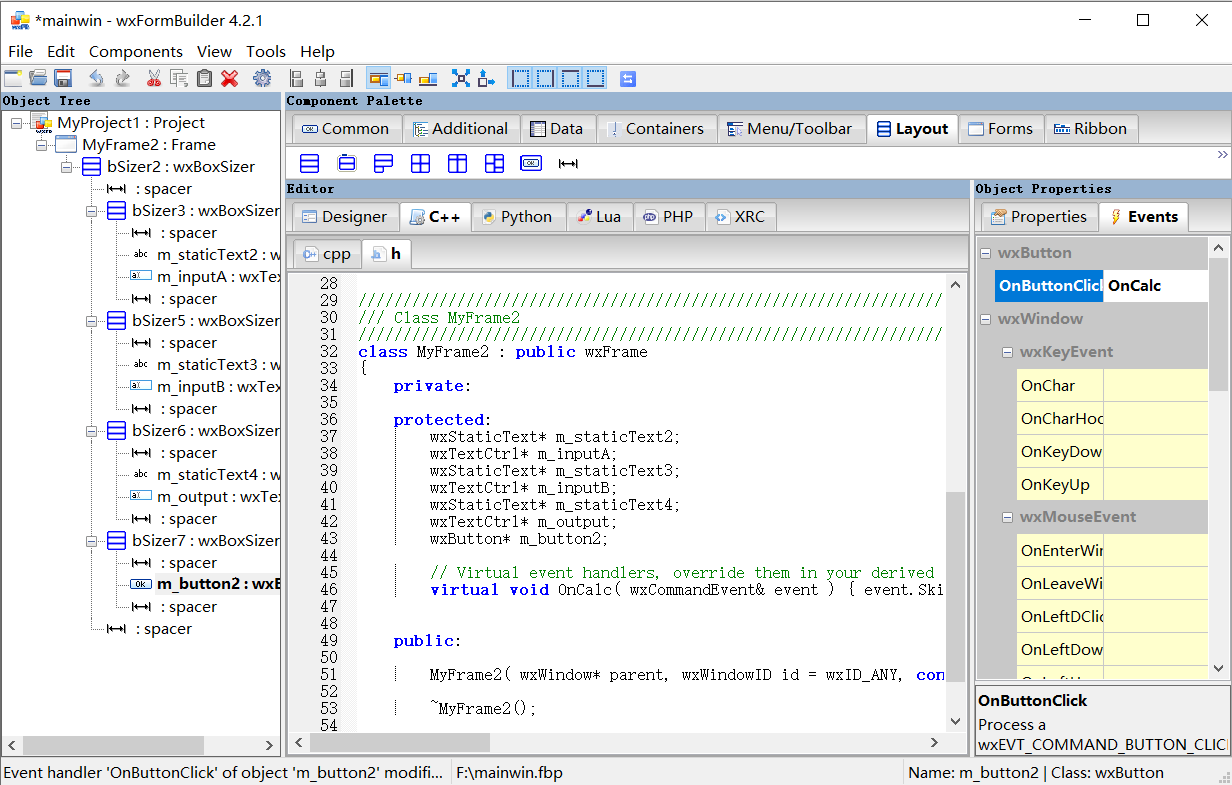Image resolution: width=1232 pixels, height=785 pixels.
Task: Generate code with the gear toolbar icon
Action: pos(262,78)
